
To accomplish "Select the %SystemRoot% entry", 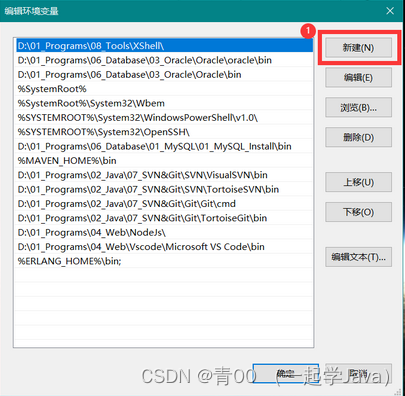I will [x=164, y=89].
